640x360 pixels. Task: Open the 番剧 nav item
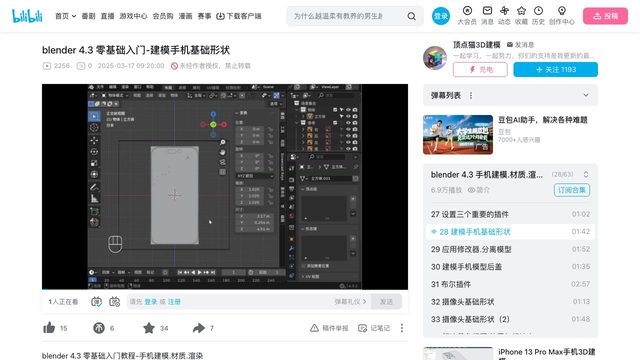[88, 16]
